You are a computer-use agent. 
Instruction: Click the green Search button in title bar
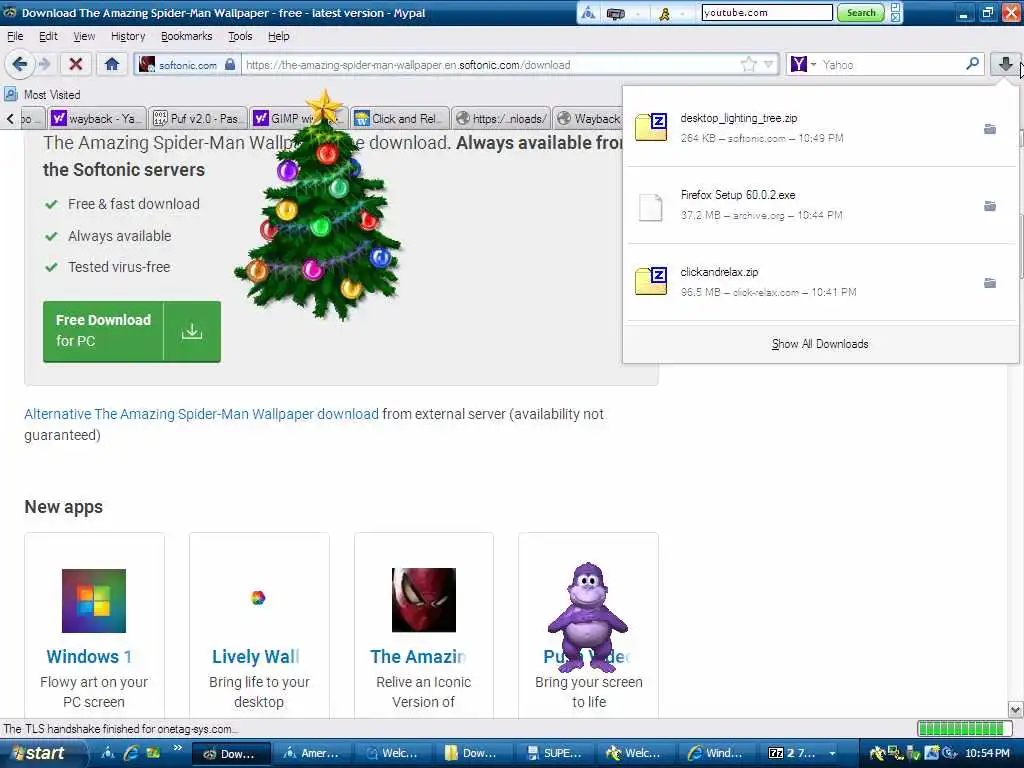point(861,12)
